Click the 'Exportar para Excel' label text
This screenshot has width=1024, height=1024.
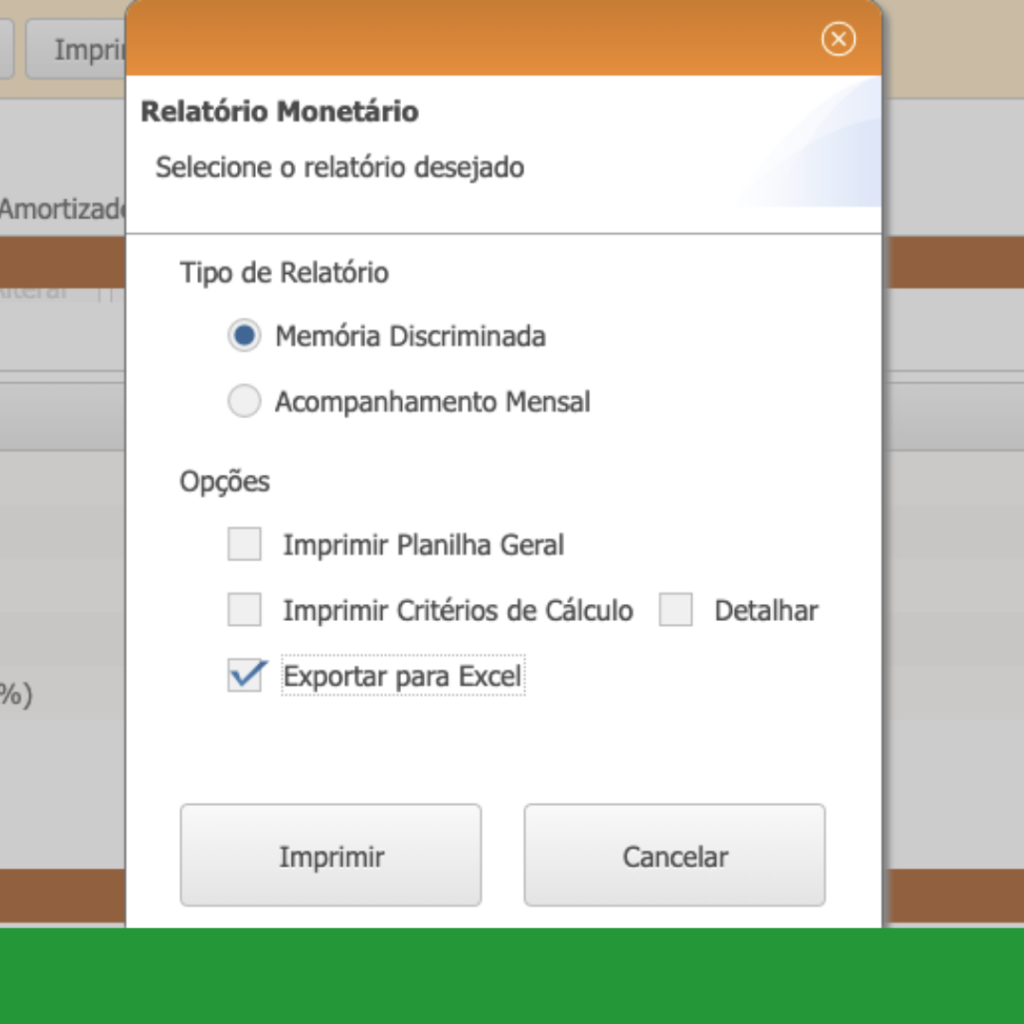402,677
